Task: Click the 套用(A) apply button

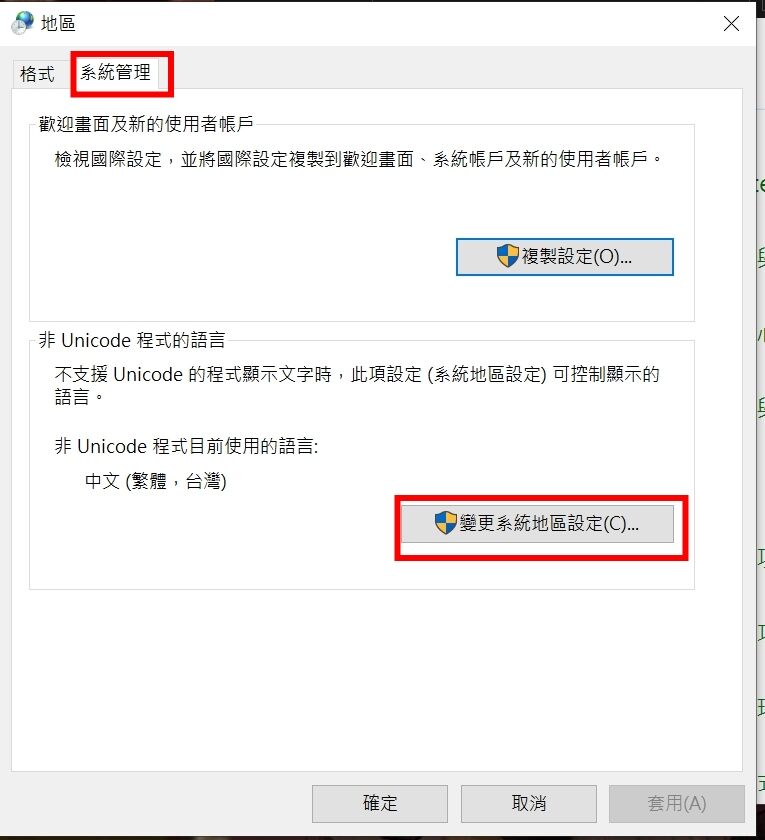Action: (677, 804)
